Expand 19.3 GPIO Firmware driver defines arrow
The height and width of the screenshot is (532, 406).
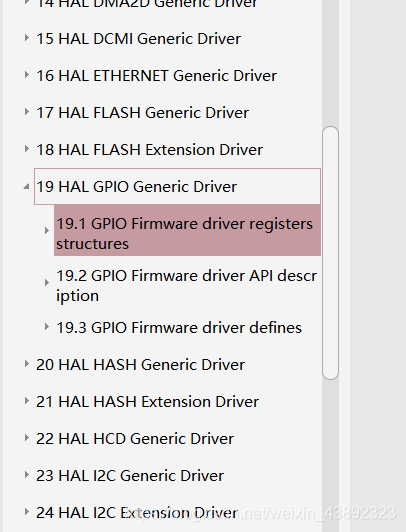(x=47, y=327)
